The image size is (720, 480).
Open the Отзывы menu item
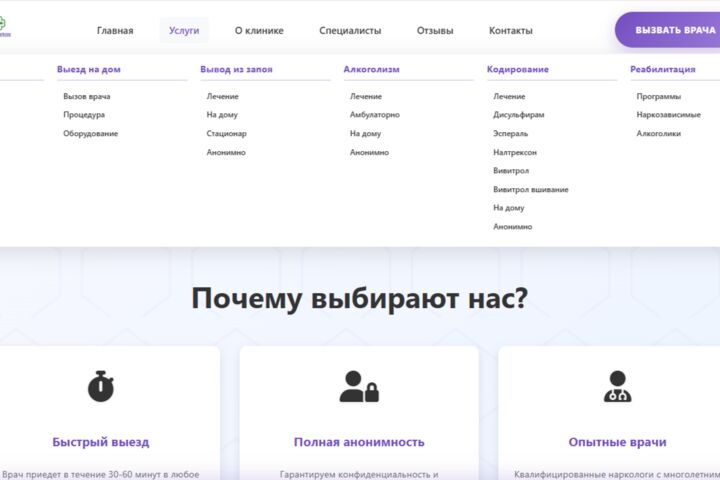tap(435, 30)
